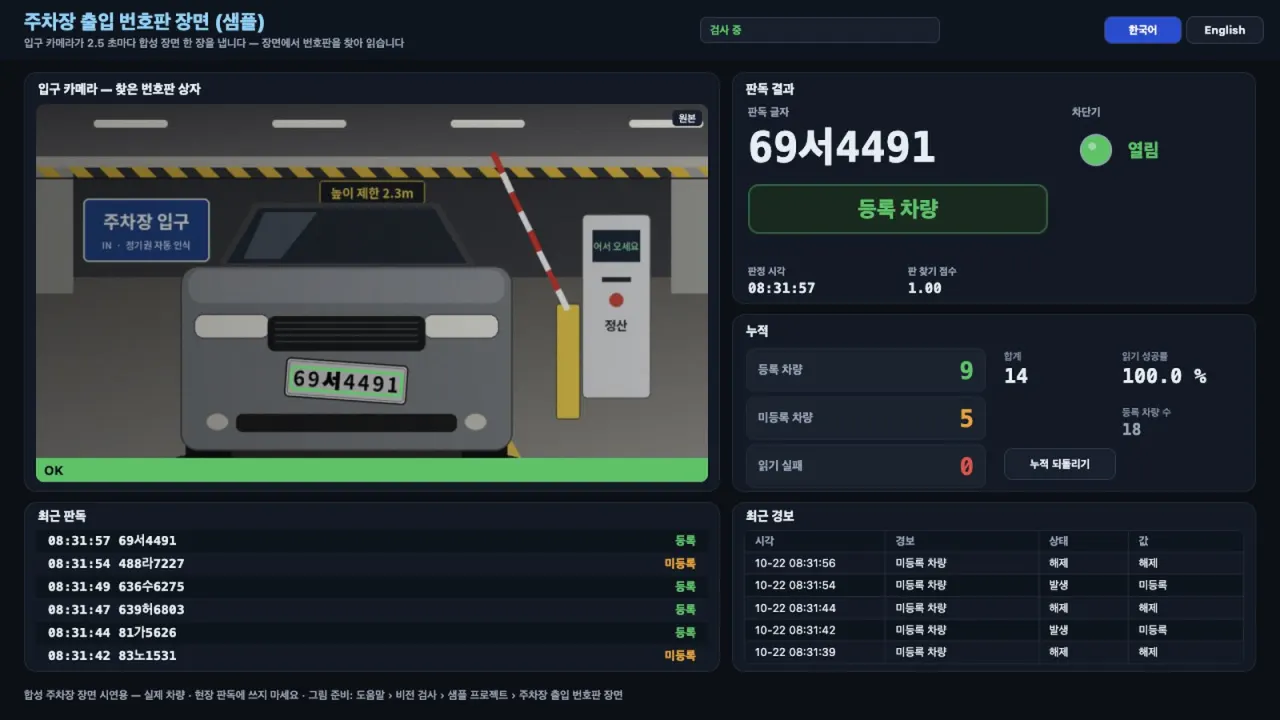Click the 판 찾기 점수 value 1.00
Image resolution: width=1280 pixels, height=720 pixels.
click(x=924, y=288)
